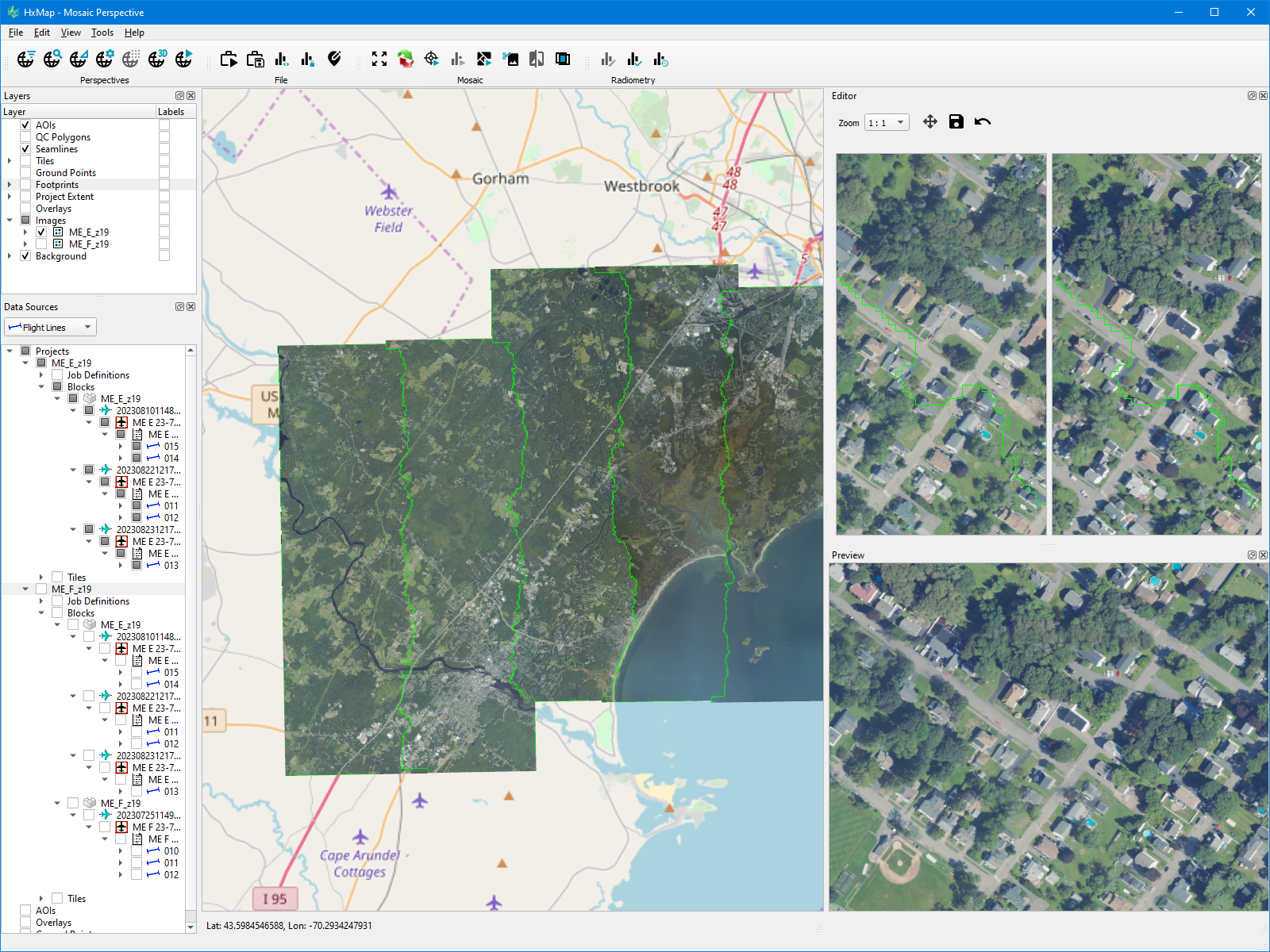Click the globe with magnifier perspective icon
Viewport: 1270px width, 952px height.
click(x=52, y=59)
